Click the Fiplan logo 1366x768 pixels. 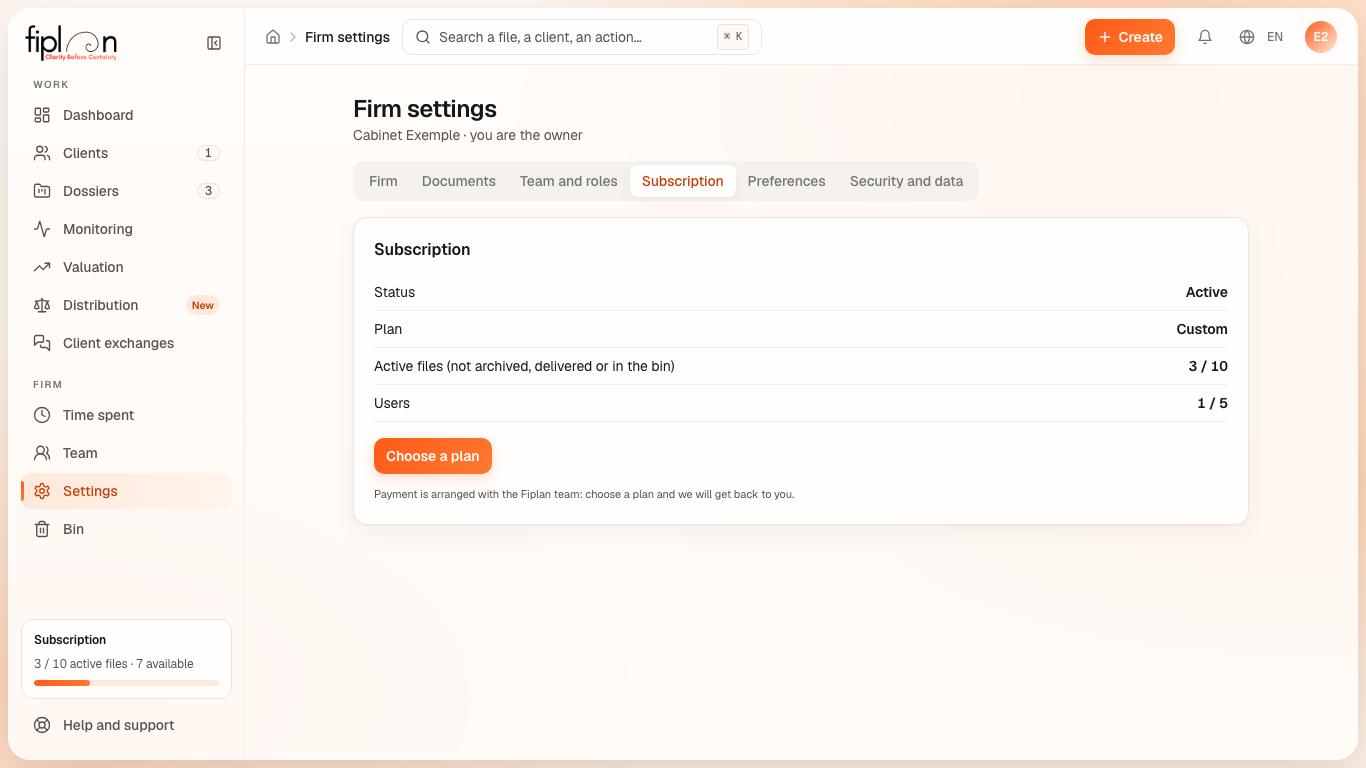point(71,43)
